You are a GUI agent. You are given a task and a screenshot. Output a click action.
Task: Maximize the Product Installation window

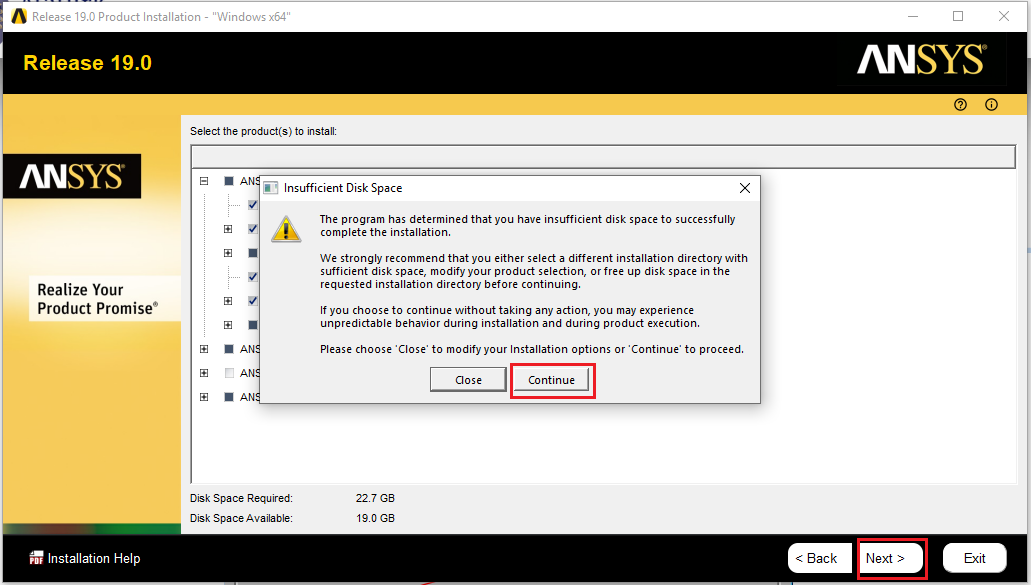[x=958, y=16]
